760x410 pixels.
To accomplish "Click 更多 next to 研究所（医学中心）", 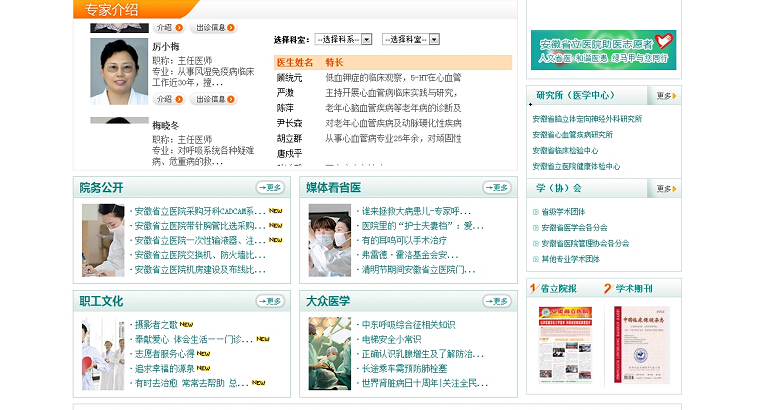I will [x=666, y=96].
